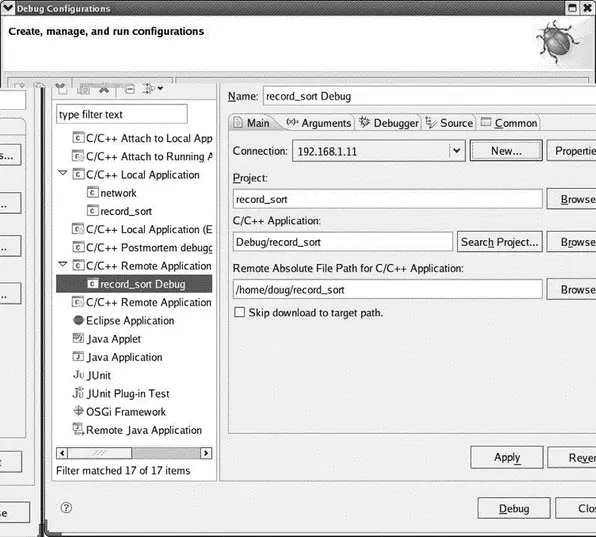Click Browse next to Project field
The image size is (596, 537).
[x=571, y=199]
